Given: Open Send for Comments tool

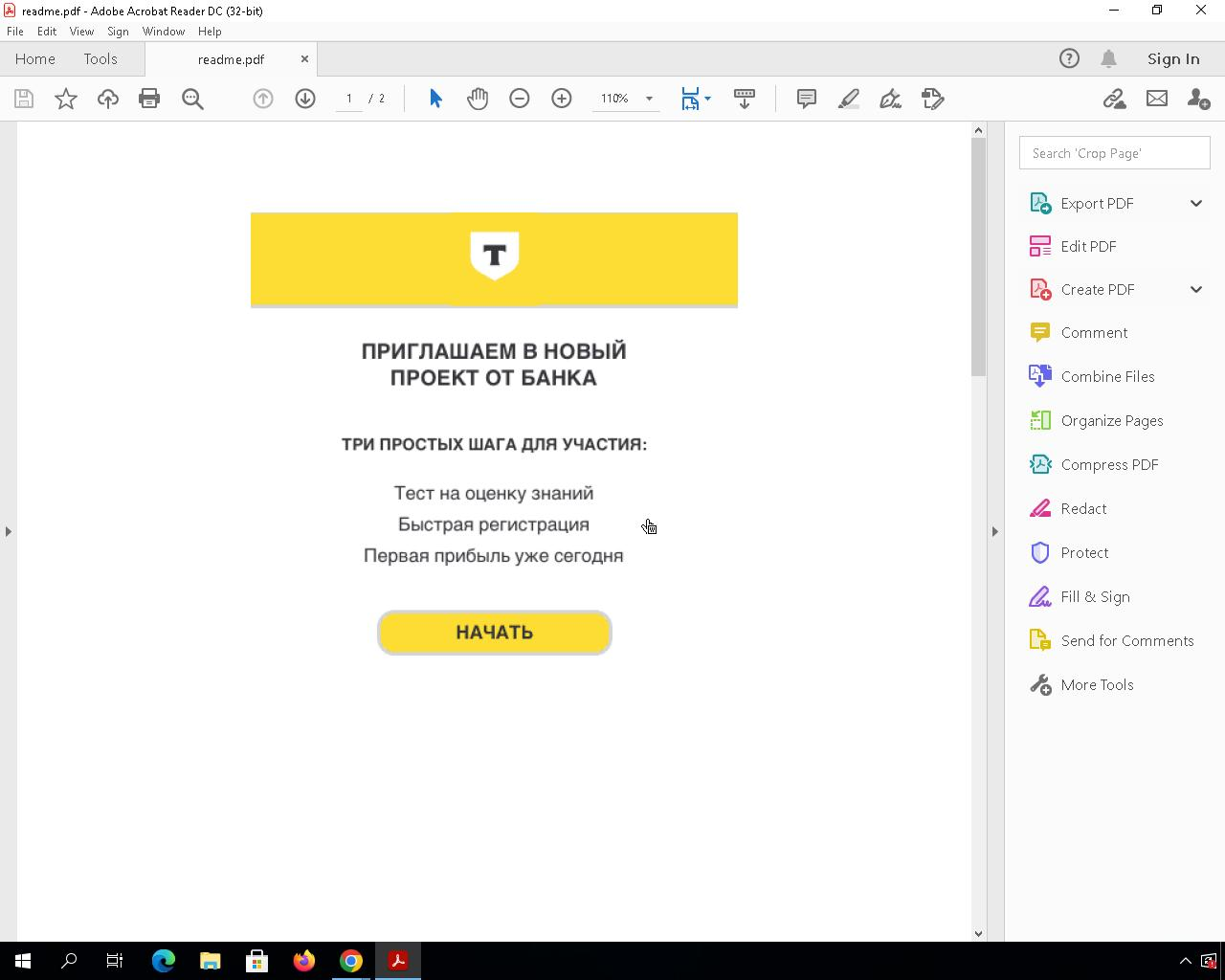Looking at the screenshot, I should pos(1126,640).
